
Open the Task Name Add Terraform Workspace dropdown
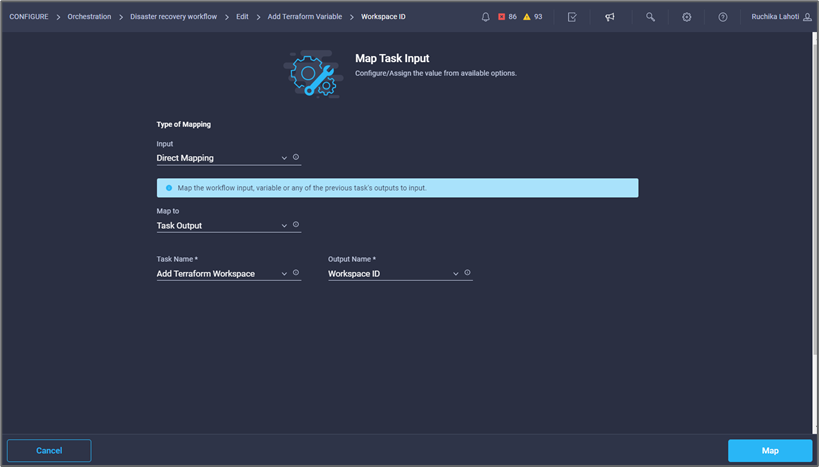pos(221,274)
